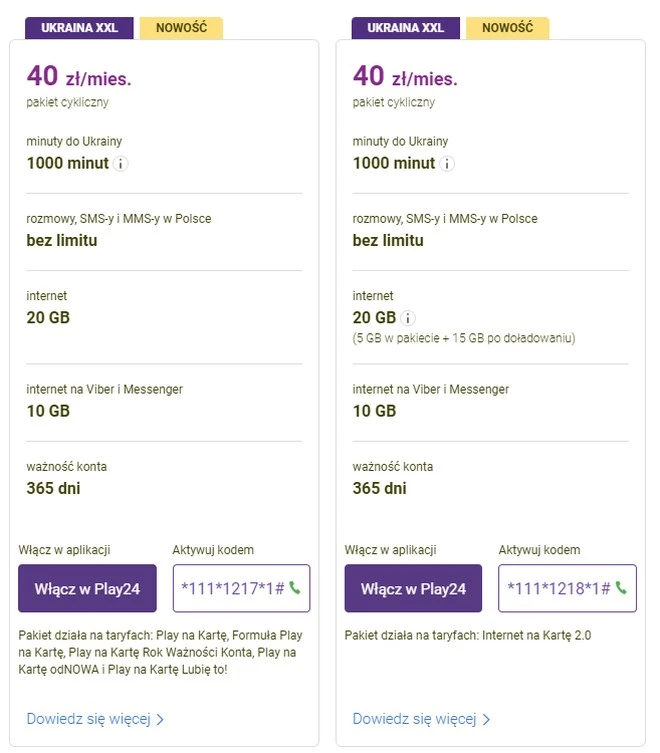Viewport: 660px width, 753px height.
Task: Click the NOWOŚĆ badge on the Internet na Kartę 2.0 offer
Action: tap(507, 28)
